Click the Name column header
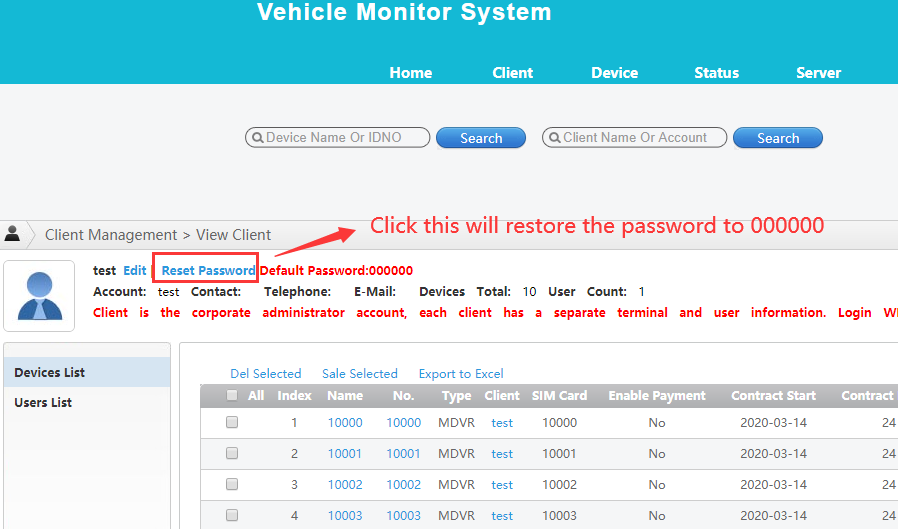 345,396
